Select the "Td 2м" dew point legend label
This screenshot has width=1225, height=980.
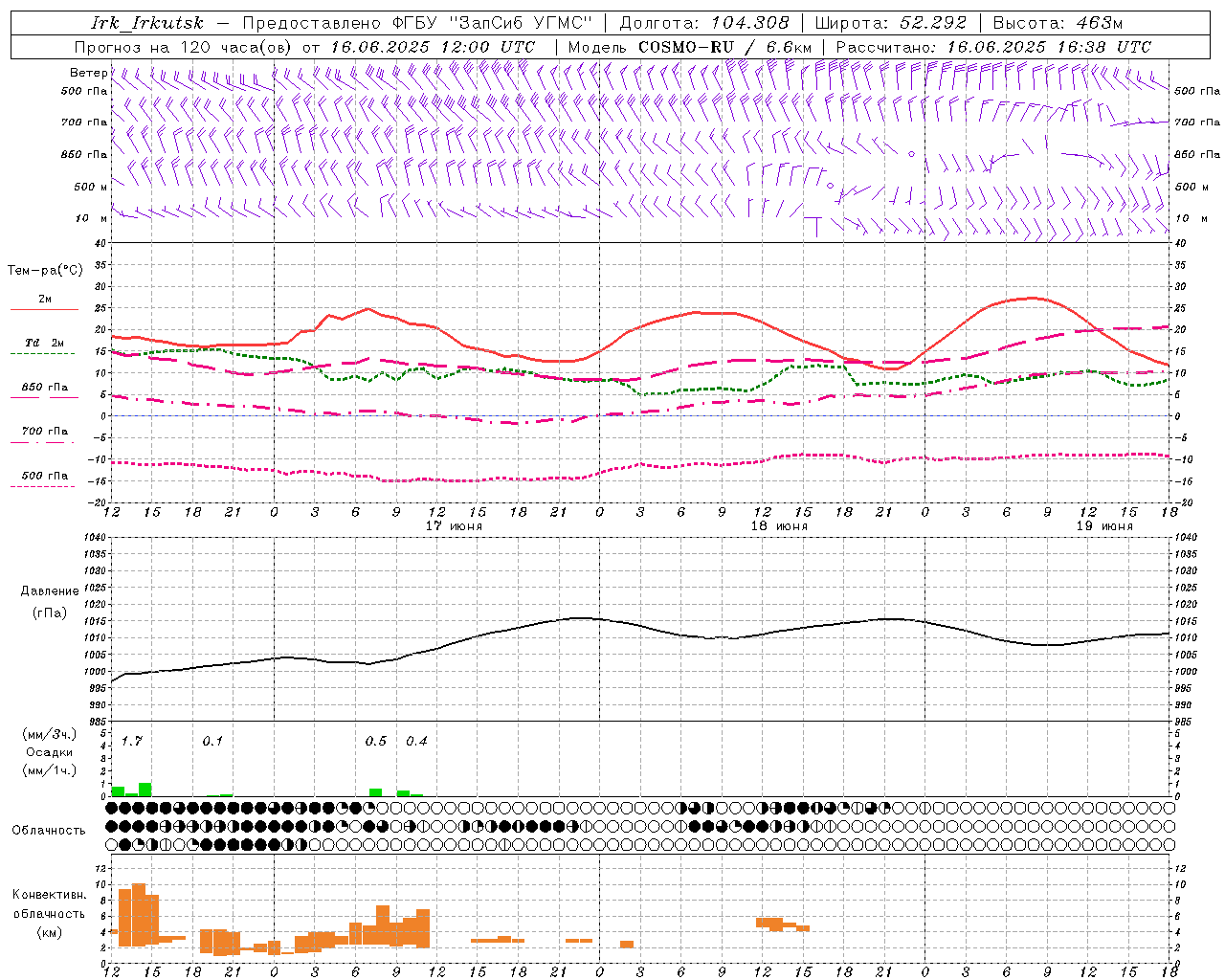tap(45, 343)
